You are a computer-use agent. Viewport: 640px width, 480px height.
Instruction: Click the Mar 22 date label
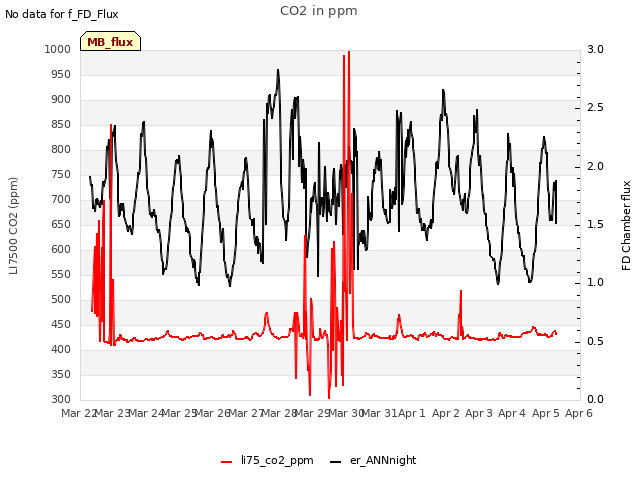click(x=78, y=413)
